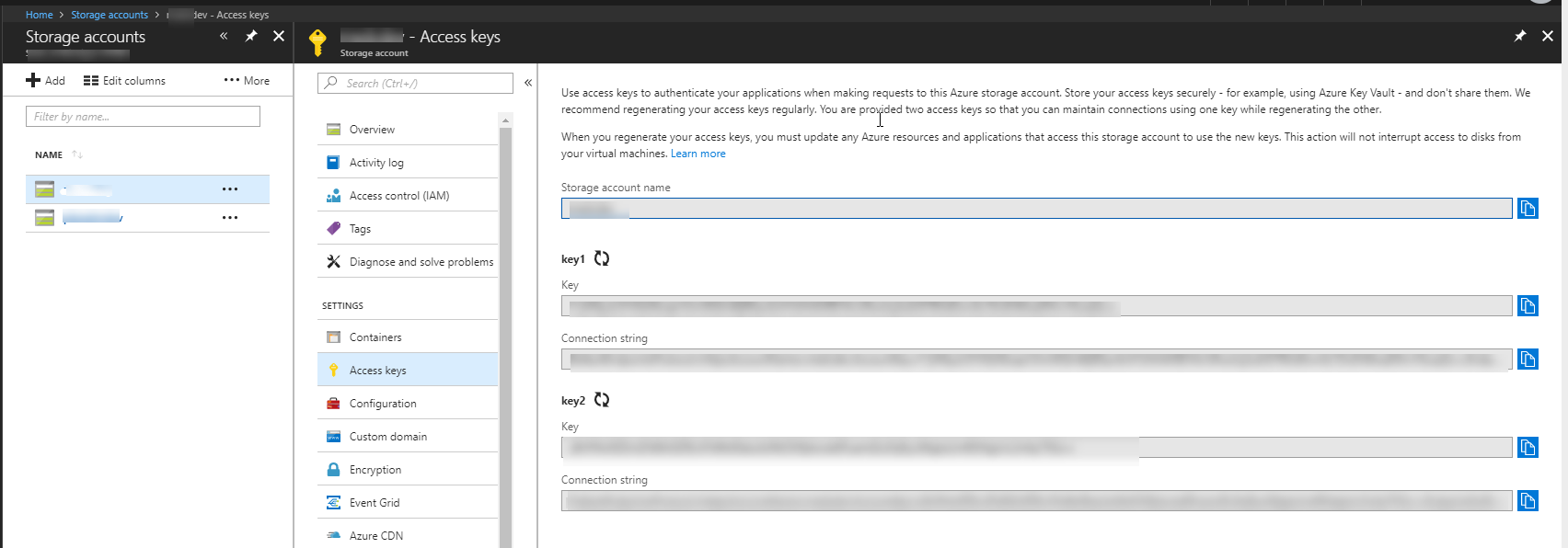Focus the Filter by name field
The image size is (1568, 548).
[x=143, y=117]
